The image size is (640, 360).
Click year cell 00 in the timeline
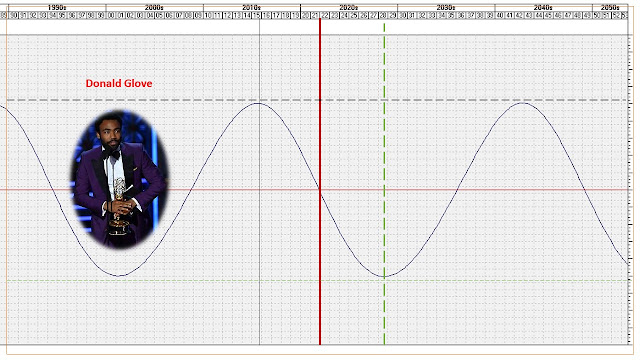pyautogui.click(x=111, y=16)
